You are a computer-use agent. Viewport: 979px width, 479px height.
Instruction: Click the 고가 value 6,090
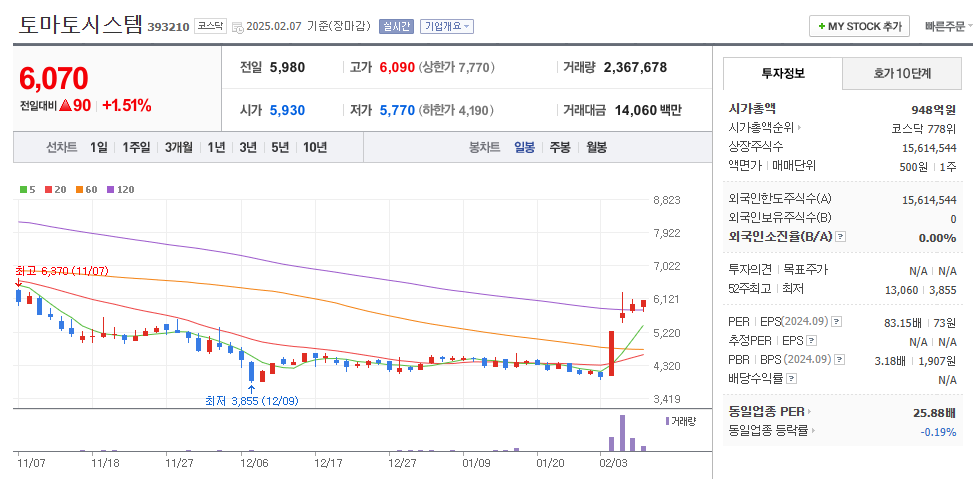pyautogui.click(x=397, y=67)
